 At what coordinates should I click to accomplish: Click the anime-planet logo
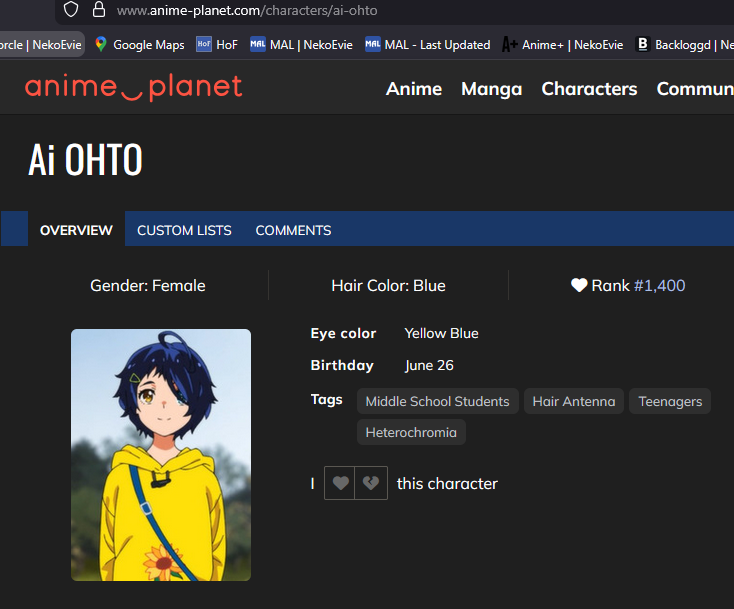pos(133,88)
